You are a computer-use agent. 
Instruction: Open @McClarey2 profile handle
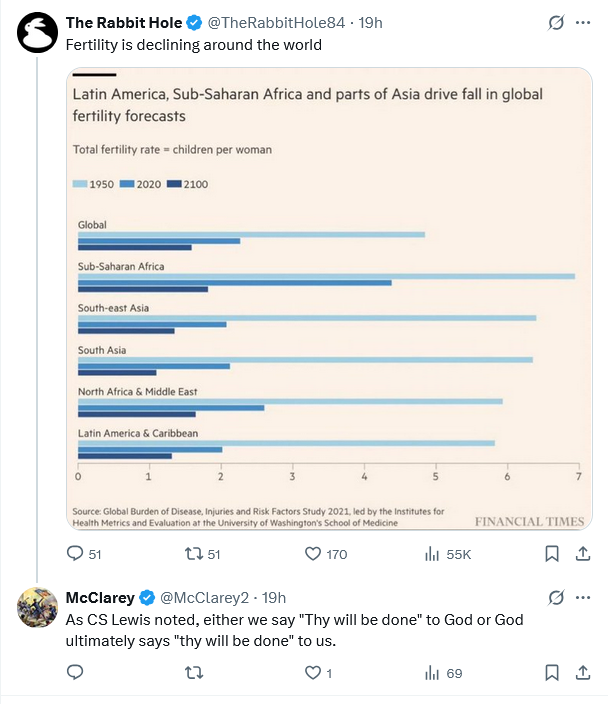click(204, 598)
